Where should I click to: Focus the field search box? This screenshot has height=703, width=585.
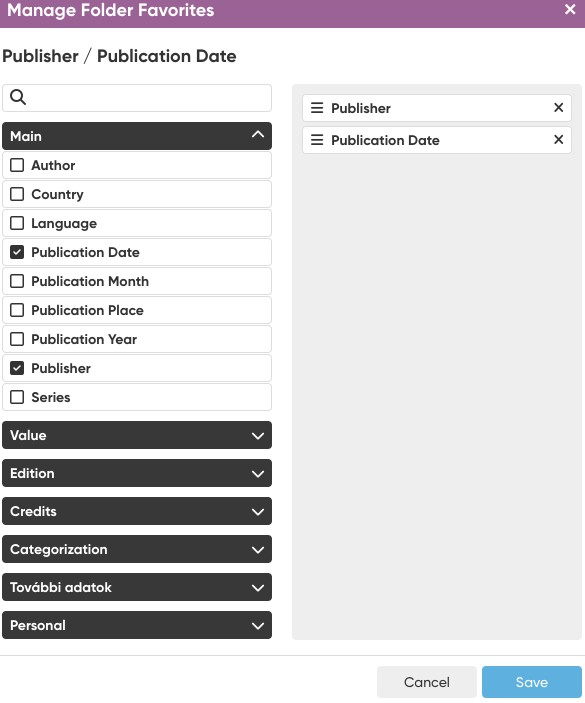click(137, 98)
